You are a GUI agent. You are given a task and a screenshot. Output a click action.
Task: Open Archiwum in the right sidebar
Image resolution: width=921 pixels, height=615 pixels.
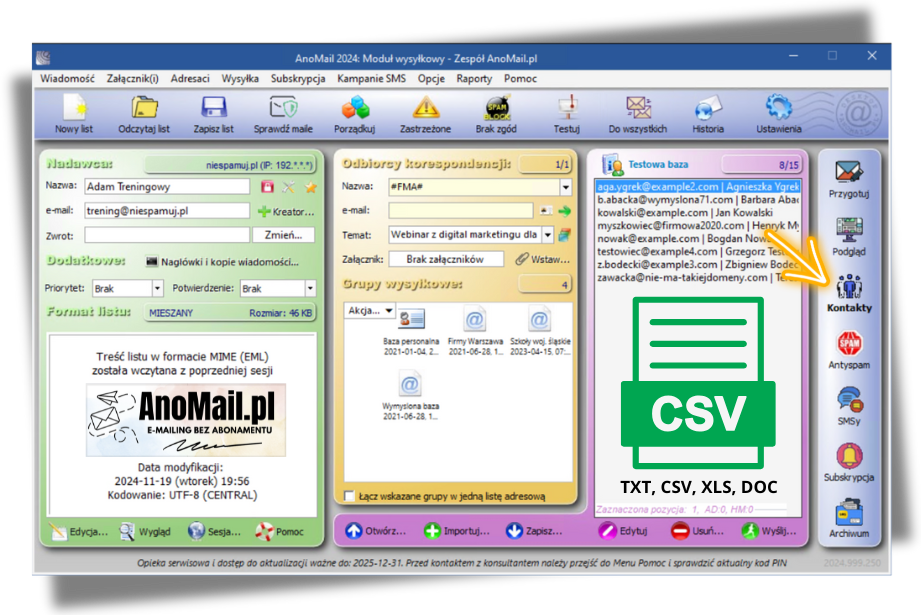click(849, 519)
